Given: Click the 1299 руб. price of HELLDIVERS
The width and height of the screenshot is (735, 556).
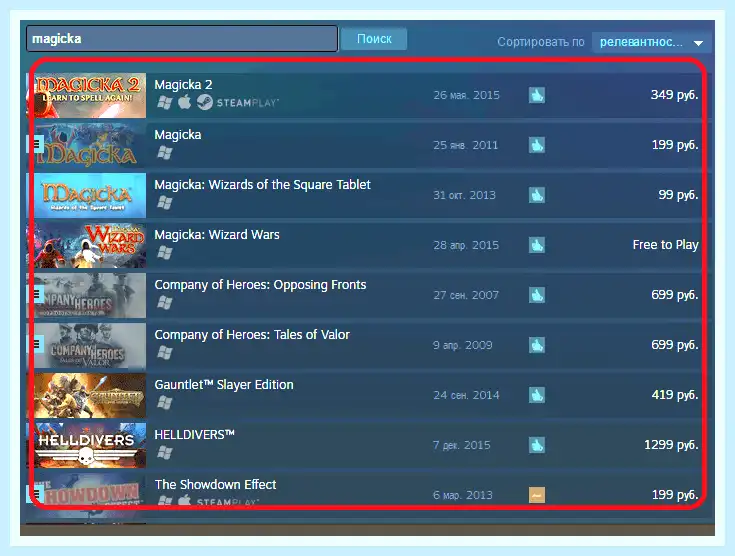Looking at the screenshot, I should click(671, 444).
